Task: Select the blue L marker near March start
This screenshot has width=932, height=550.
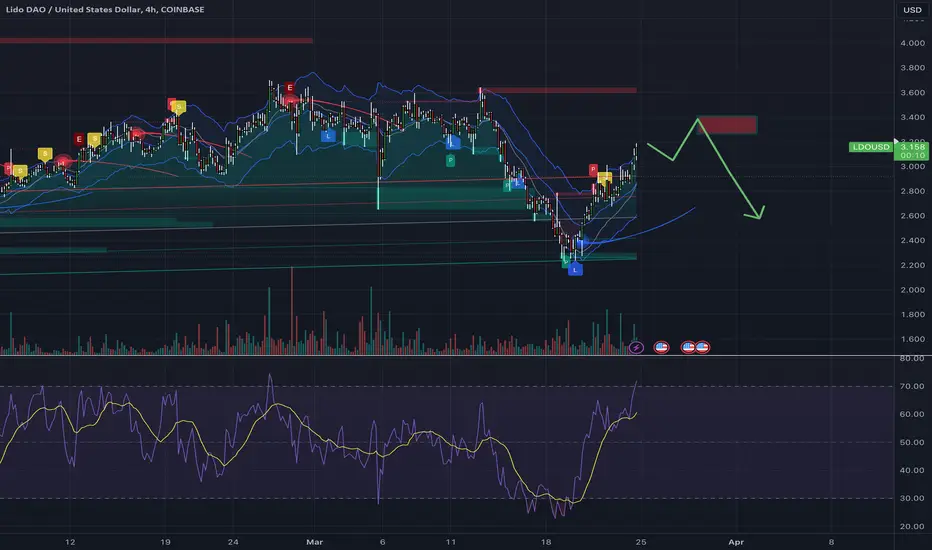Action: [x=328, y=136]
